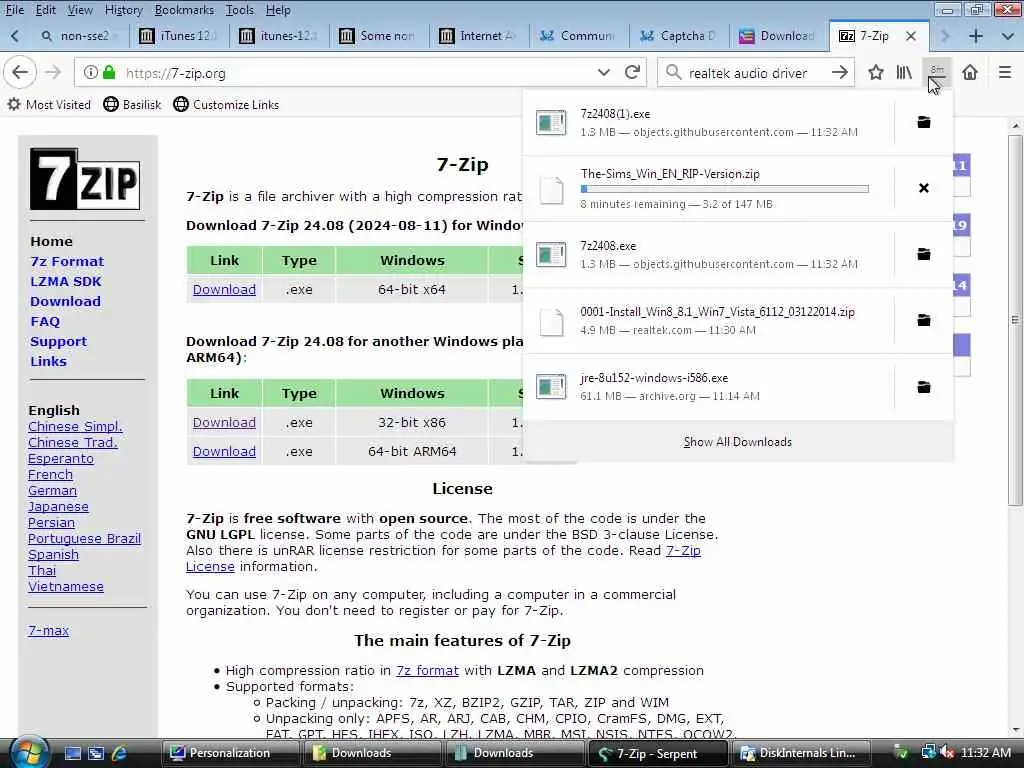Click the 7-ZIP logo image

pos(85,179)
